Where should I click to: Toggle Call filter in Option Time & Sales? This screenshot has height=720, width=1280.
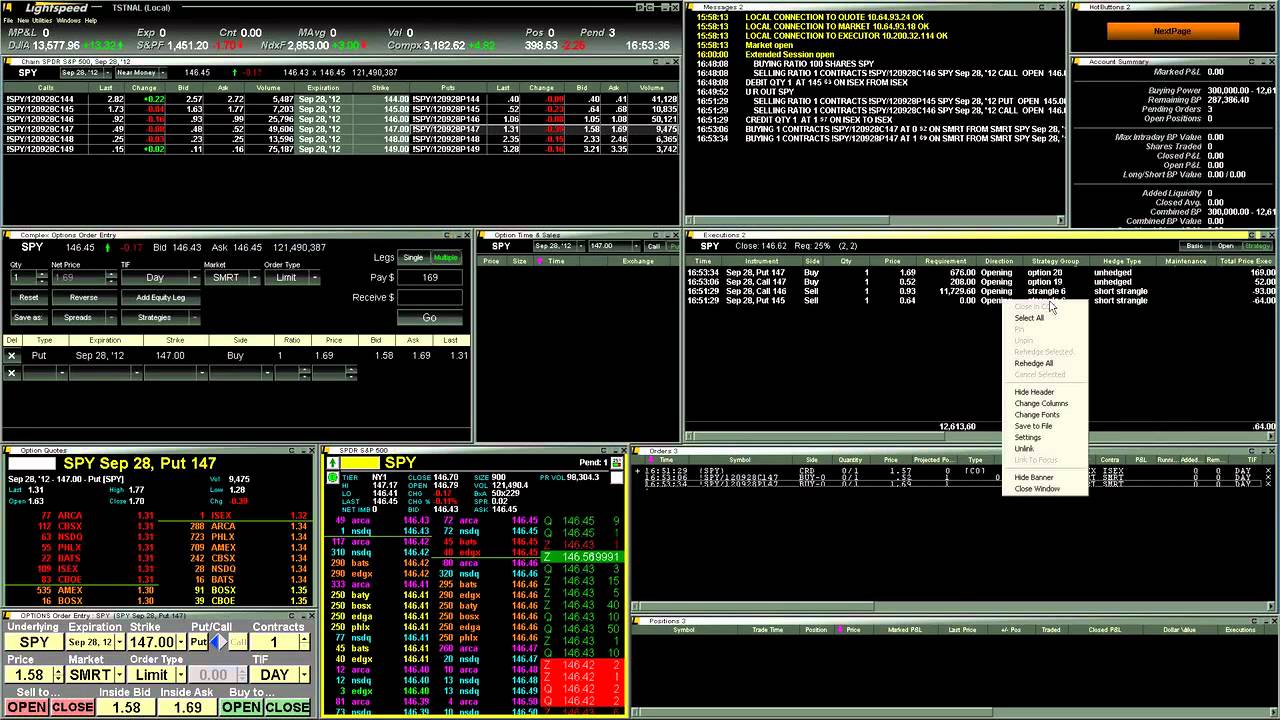[x=655, y=246]
